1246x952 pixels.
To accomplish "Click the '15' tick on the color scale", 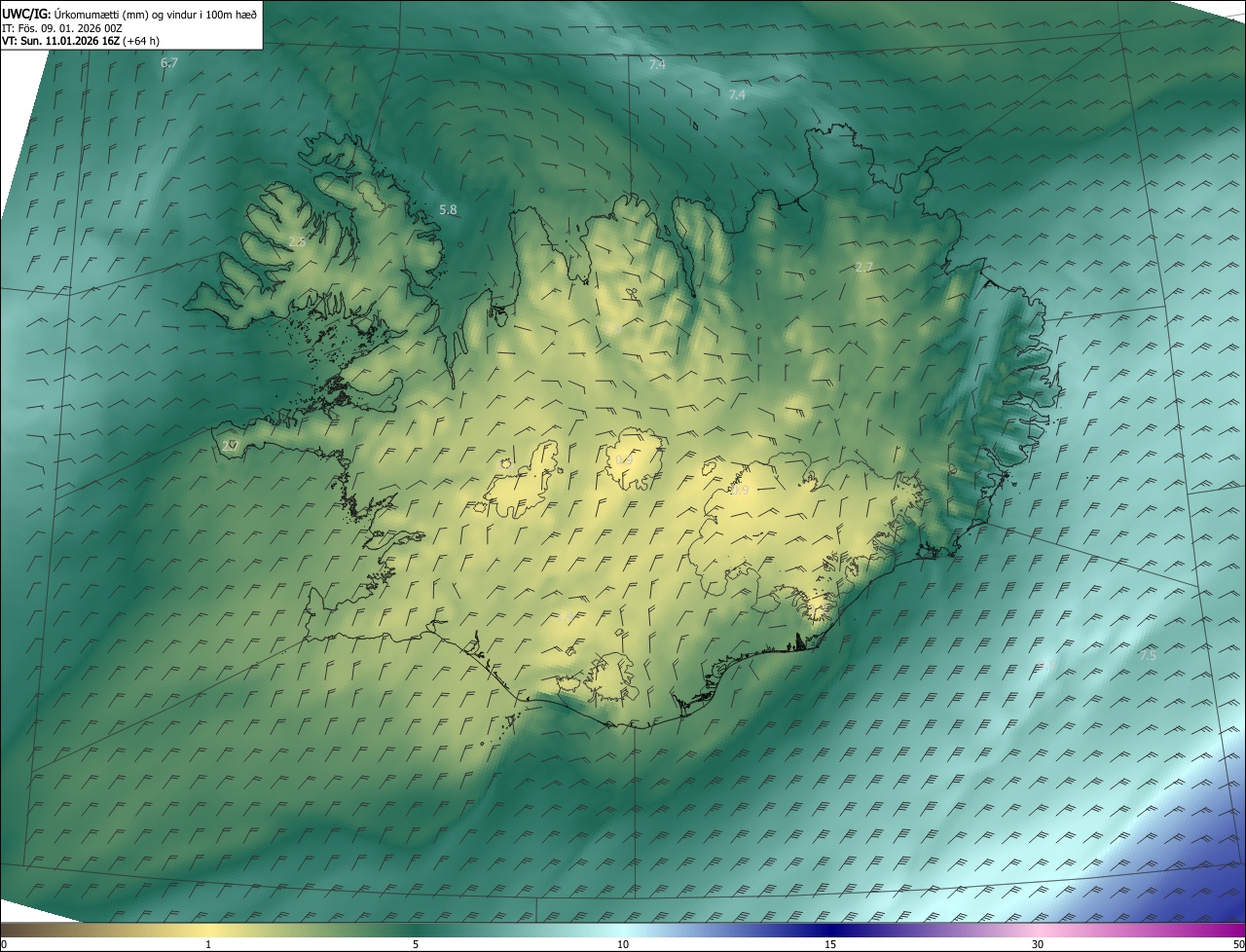I will click(x=830, y=944).
